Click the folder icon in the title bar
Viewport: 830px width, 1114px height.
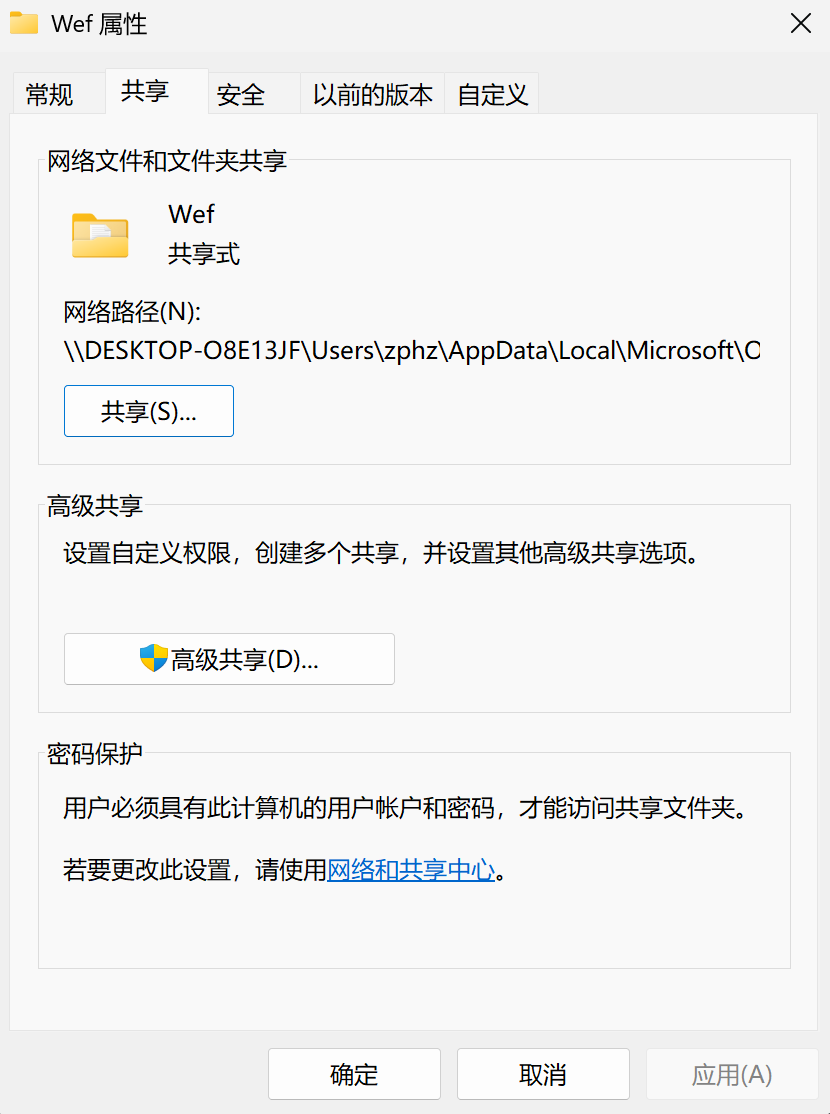point(24,24)
